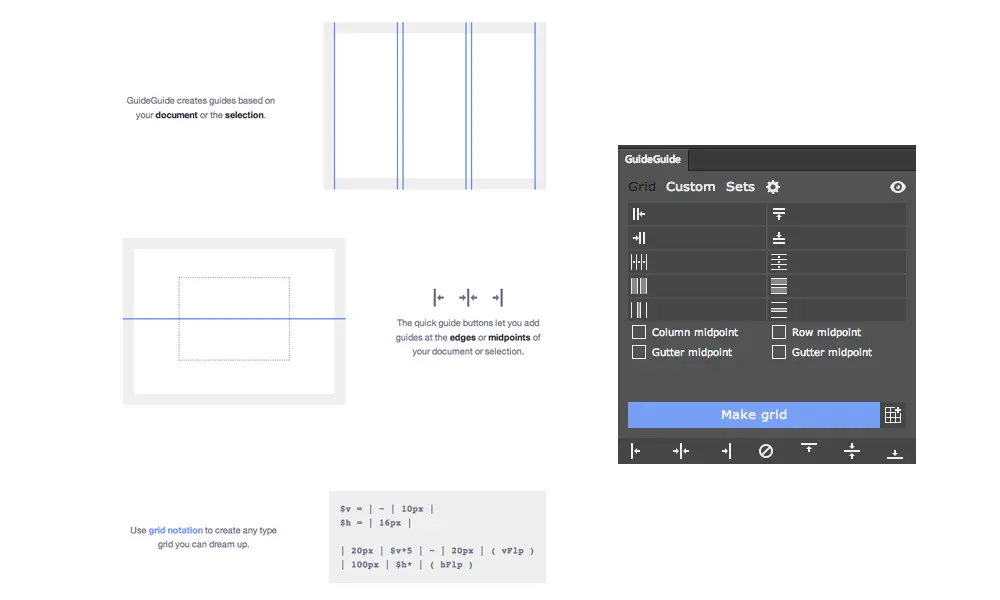The height and width of the screenshot is (600, 1000).
Task: Click text "GuideGuide creates guides based on"
Action: [200, 101]
